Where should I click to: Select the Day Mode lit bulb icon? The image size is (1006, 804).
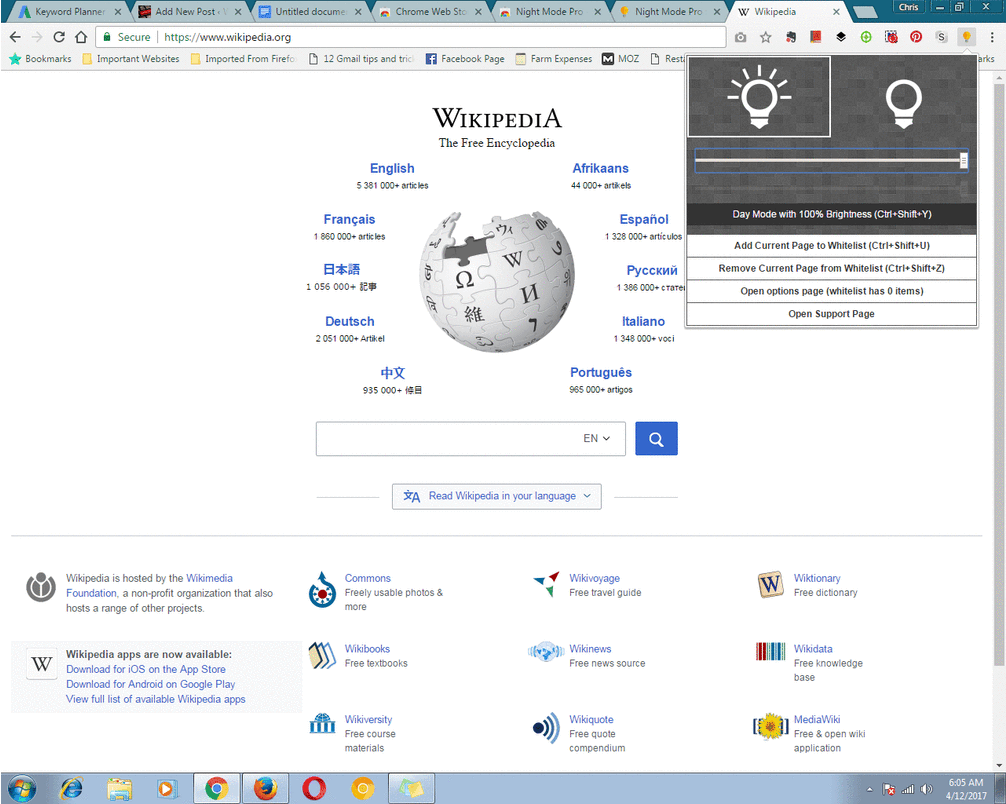coord(759,97)
